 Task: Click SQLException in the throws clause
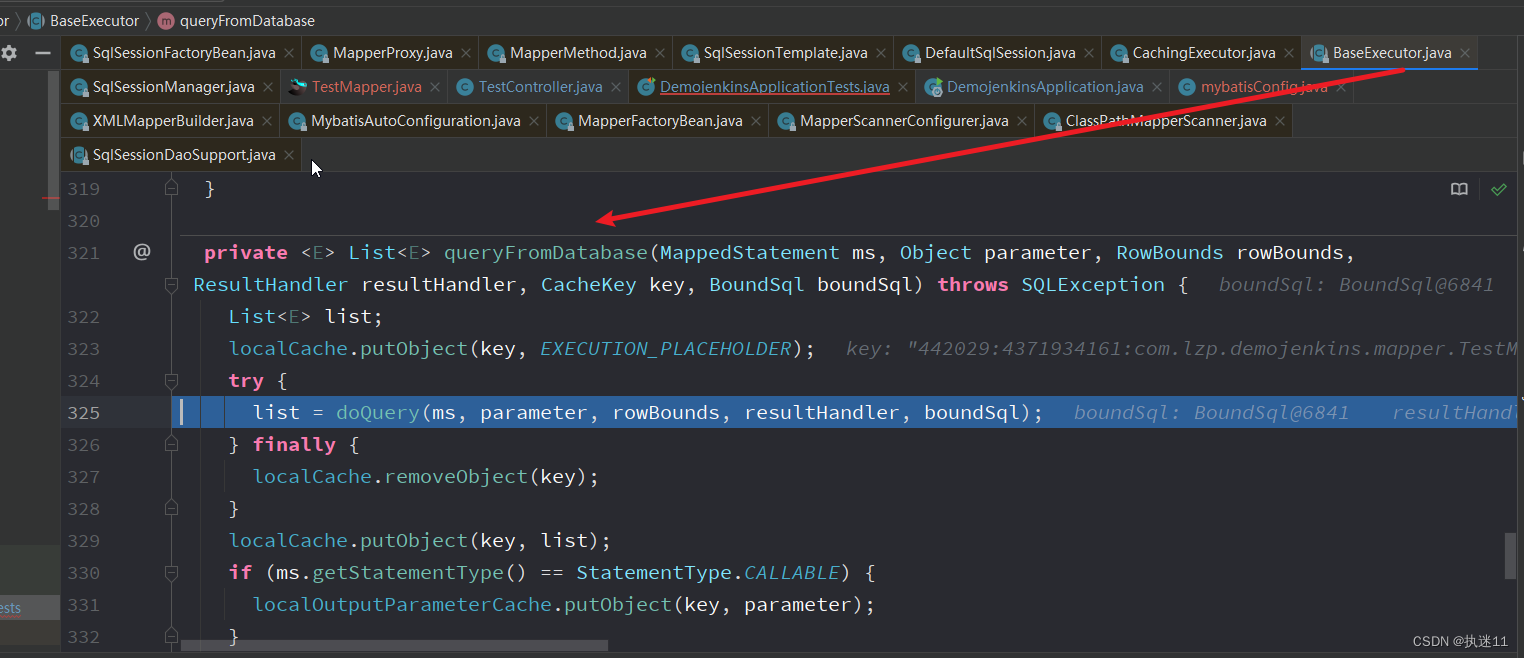[1093, 285]
